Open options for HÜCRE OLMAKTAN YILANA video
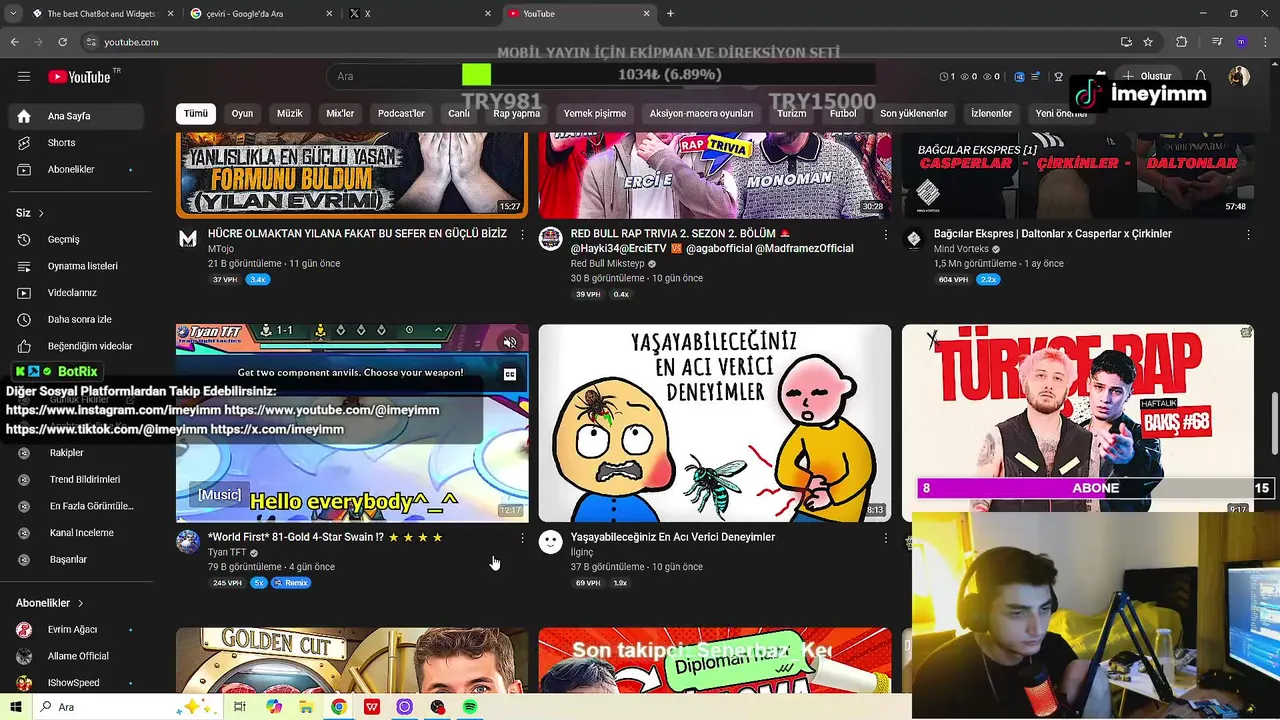 coord(522,235)
